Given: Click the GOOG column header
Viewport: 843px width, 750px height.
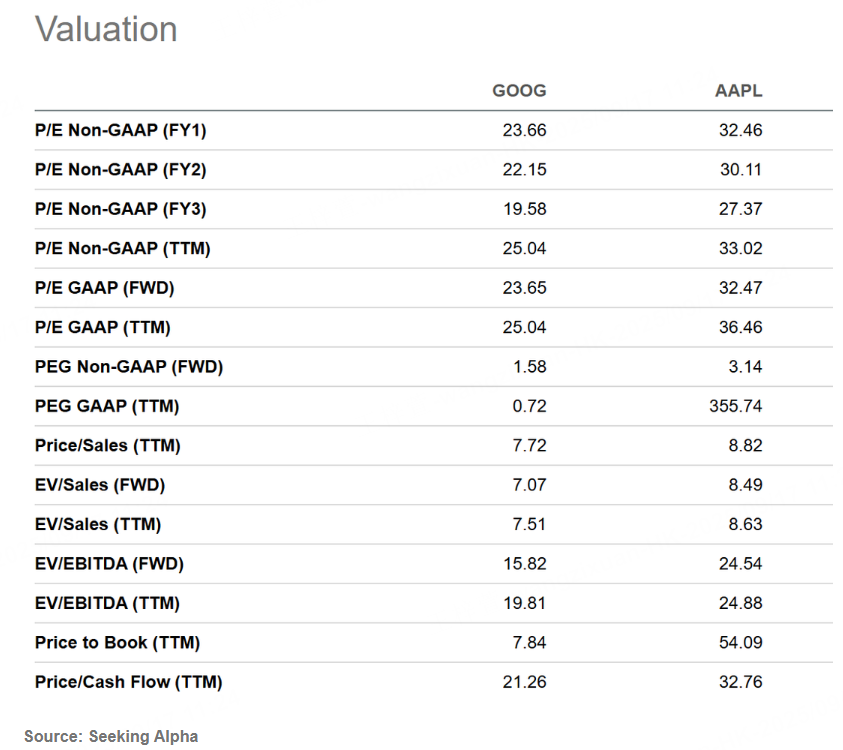Looking at the screenshot, I should [x=519, y=91].
